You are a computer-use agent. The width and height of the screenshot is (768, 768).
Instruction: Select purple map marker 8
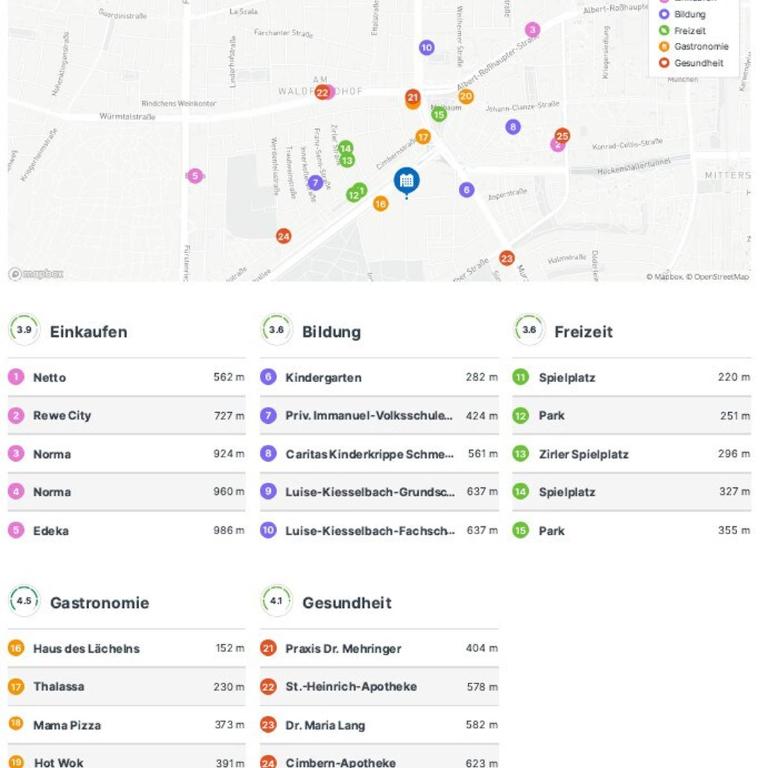pyautogui.click(x=513, y=127)
